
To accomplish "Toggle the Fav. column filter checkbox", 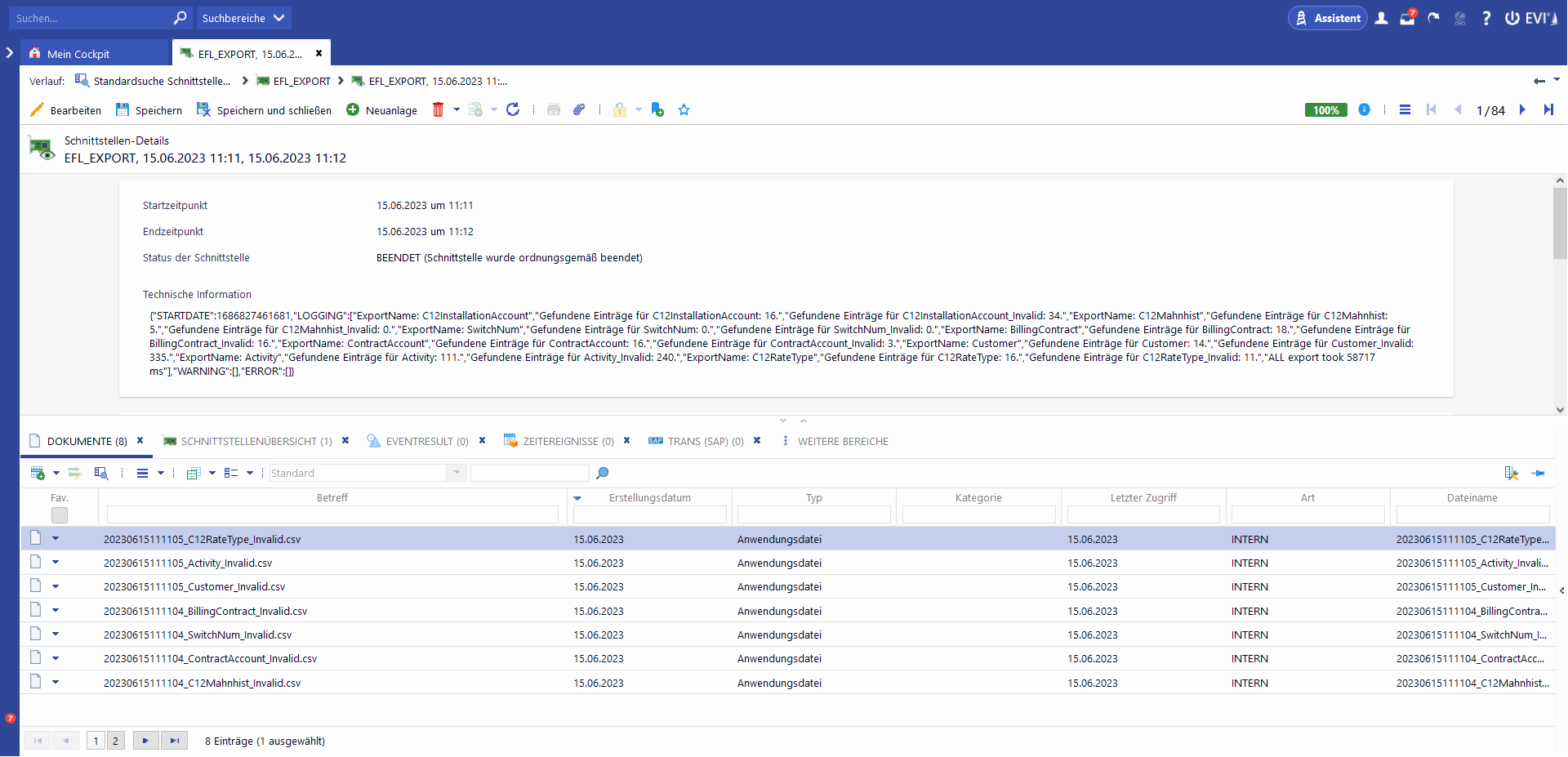I will 60,515.
